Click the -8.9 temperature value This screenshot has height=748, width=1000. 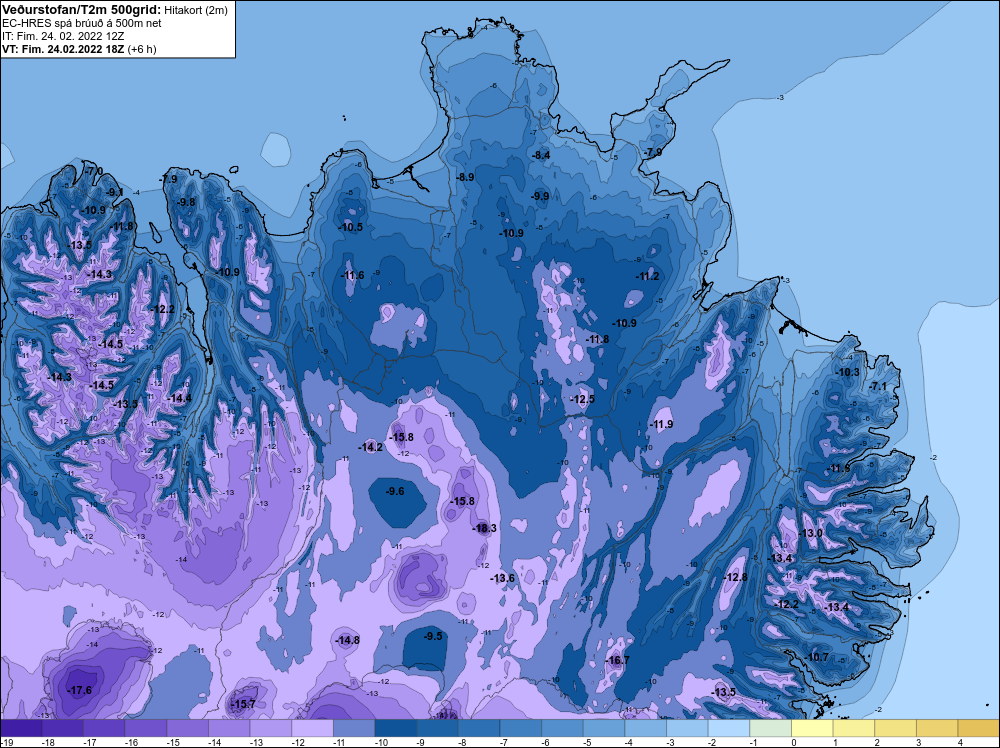coord(466,177)
